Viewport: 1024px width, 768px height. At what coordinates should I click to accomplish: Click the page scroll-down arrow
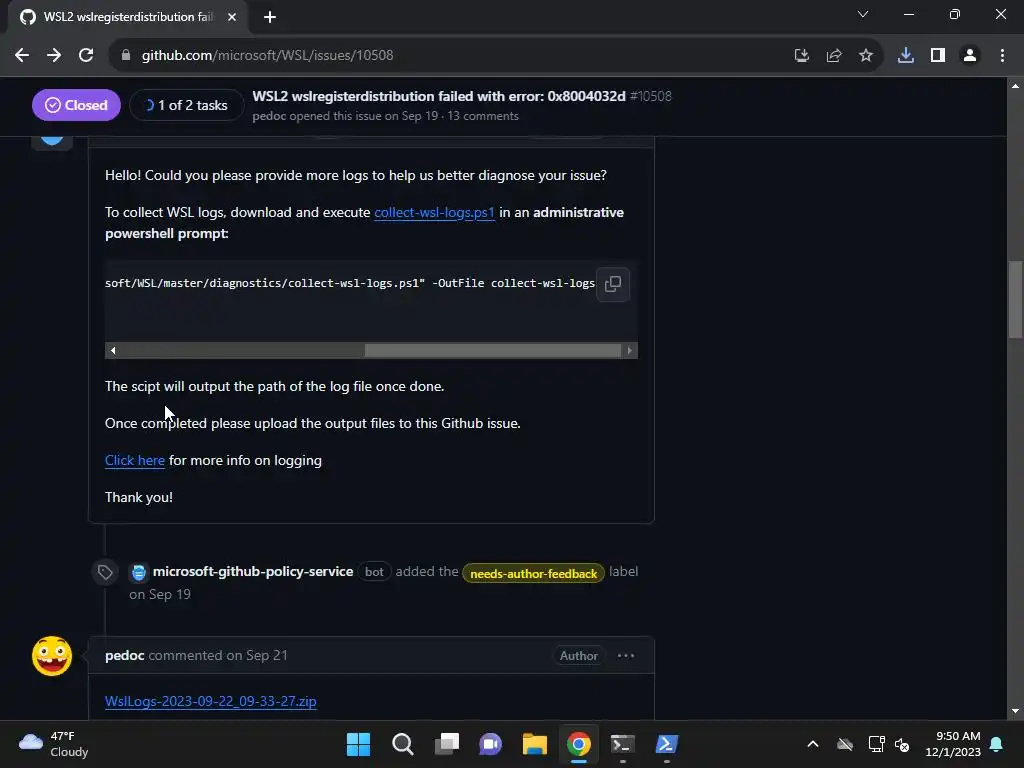tap(1015, 711)
